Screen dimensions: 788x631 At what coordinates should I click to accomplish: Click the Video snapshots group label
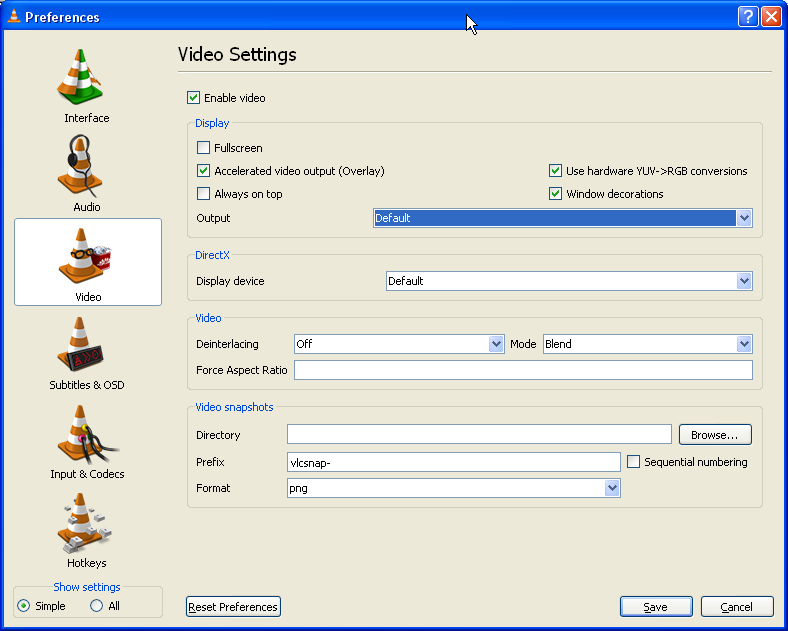tap(234, 407)
